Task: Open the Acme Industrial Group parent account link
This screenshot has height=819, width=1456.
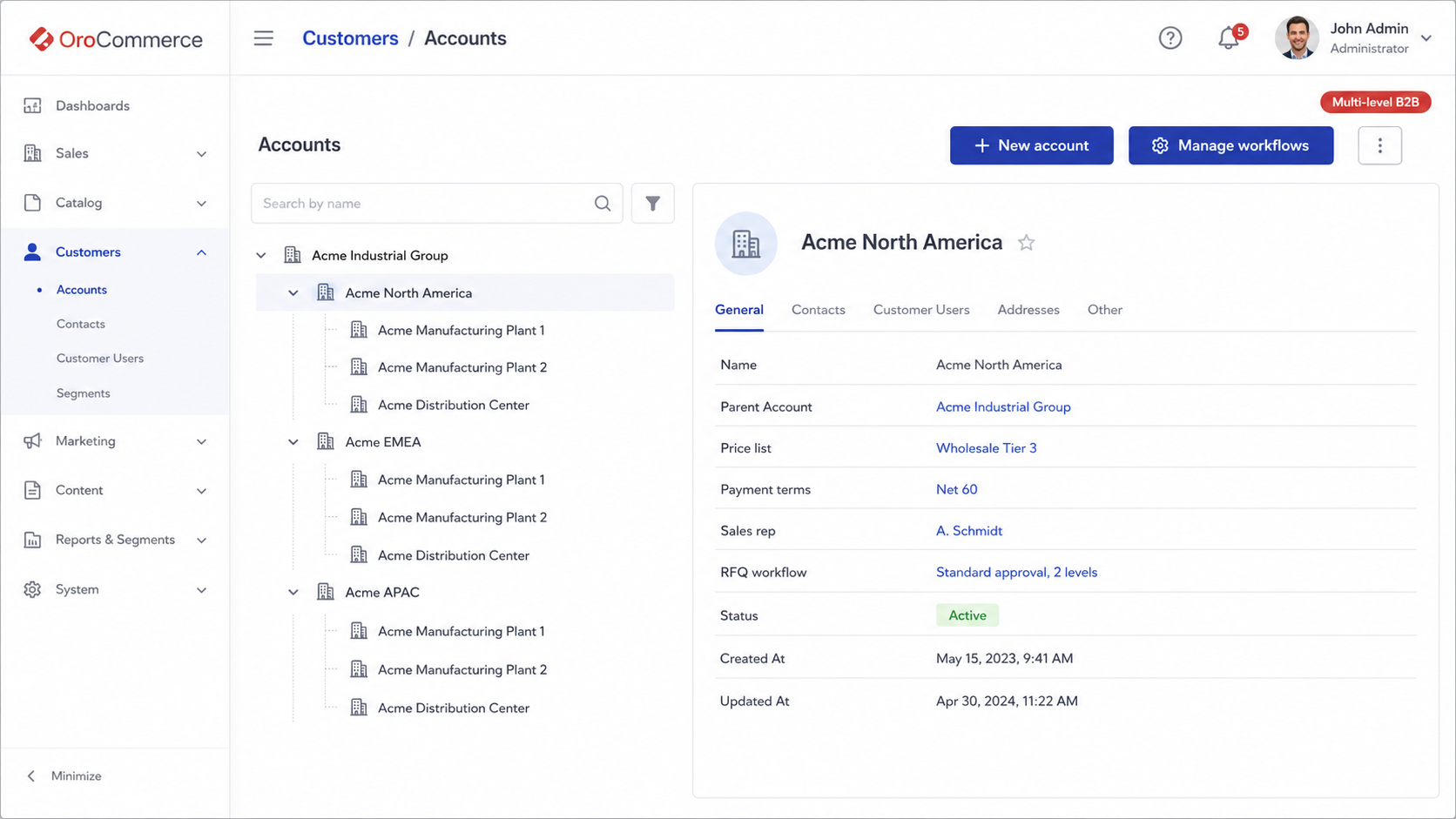Action: (x=1003, y=406)
